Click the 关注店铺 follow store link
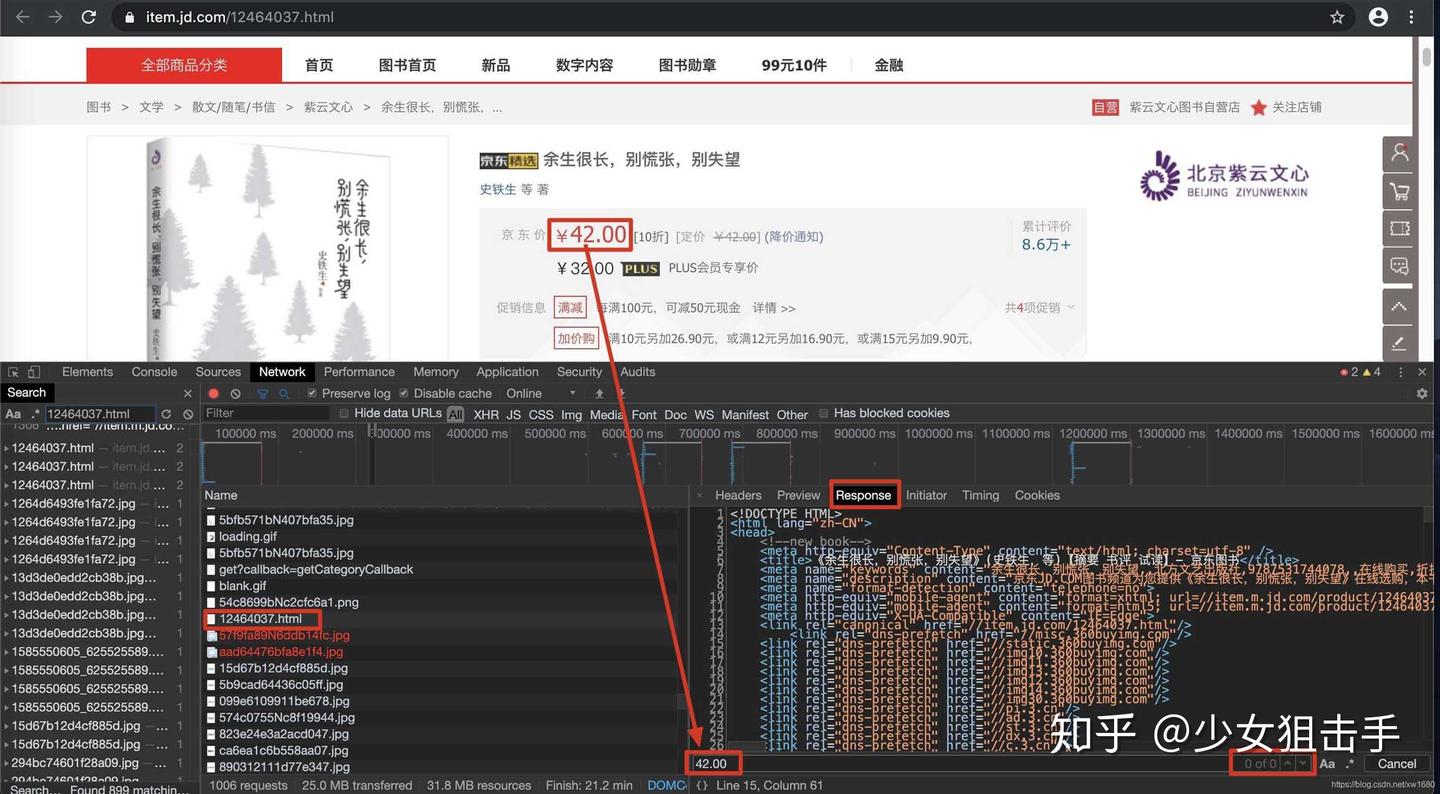 pos(1297,107)
